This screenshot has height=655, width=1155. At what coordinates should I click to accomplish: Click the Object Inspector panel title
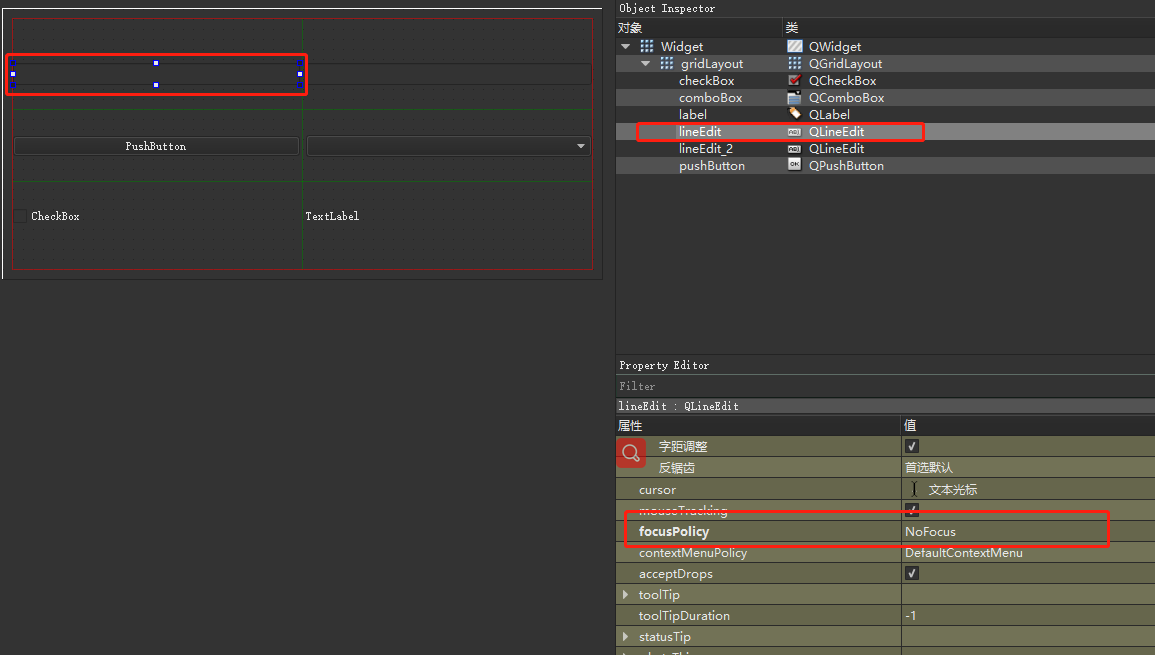[667, 8]
